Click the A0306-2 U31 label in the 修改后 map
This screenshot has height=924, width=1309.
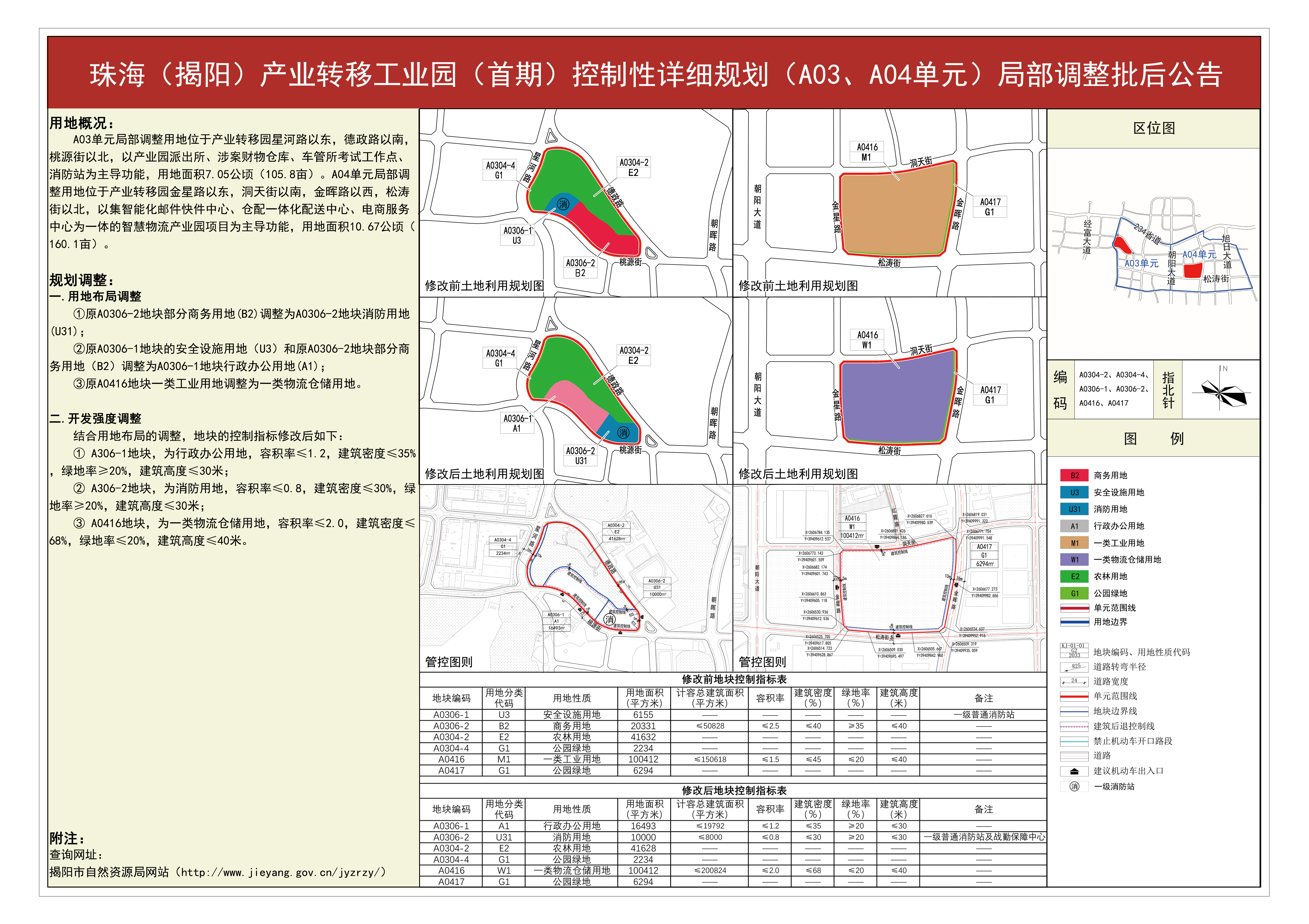580,455
